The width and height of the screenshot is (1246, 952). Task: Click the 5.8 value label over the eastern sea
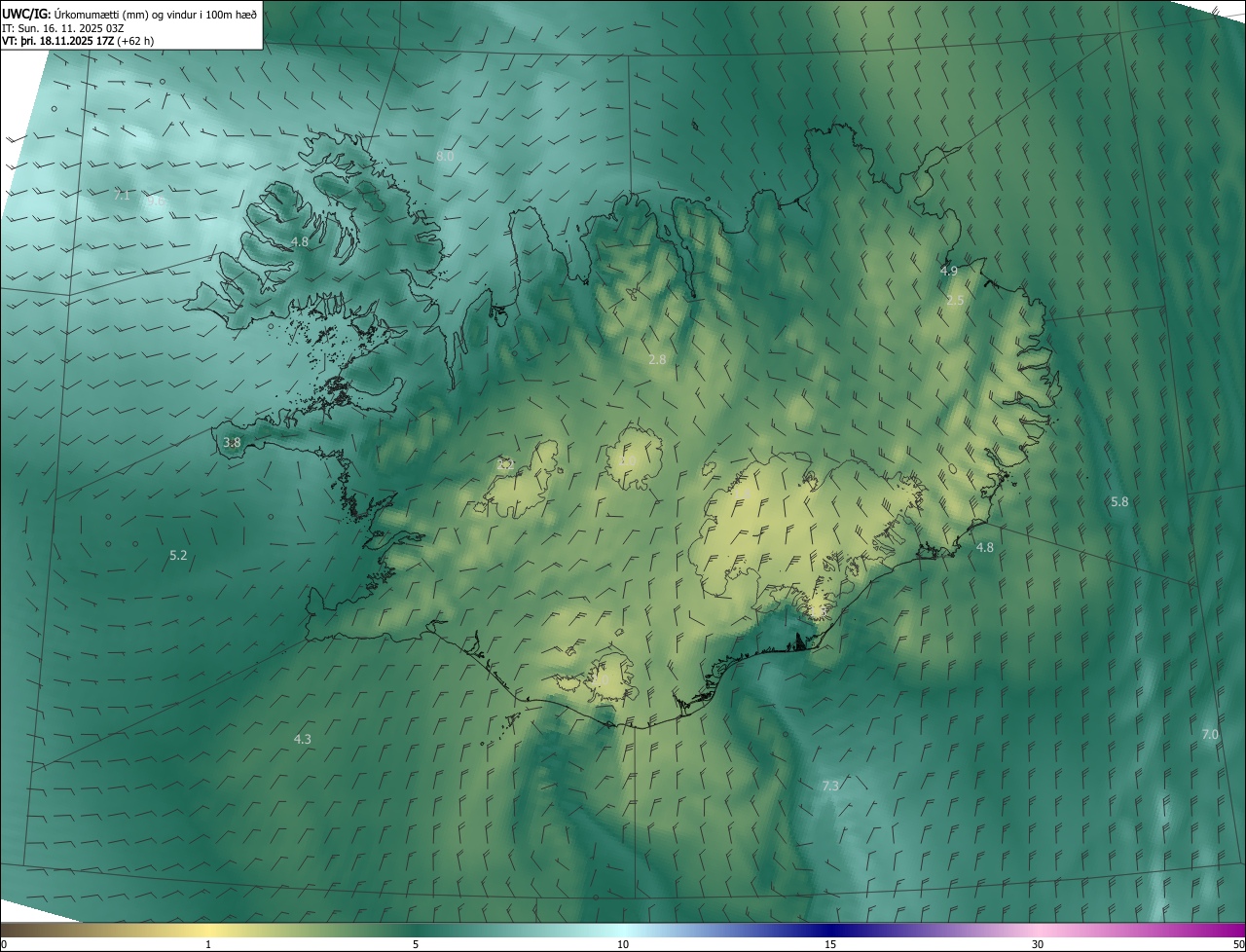click(x=1119, y=501)
